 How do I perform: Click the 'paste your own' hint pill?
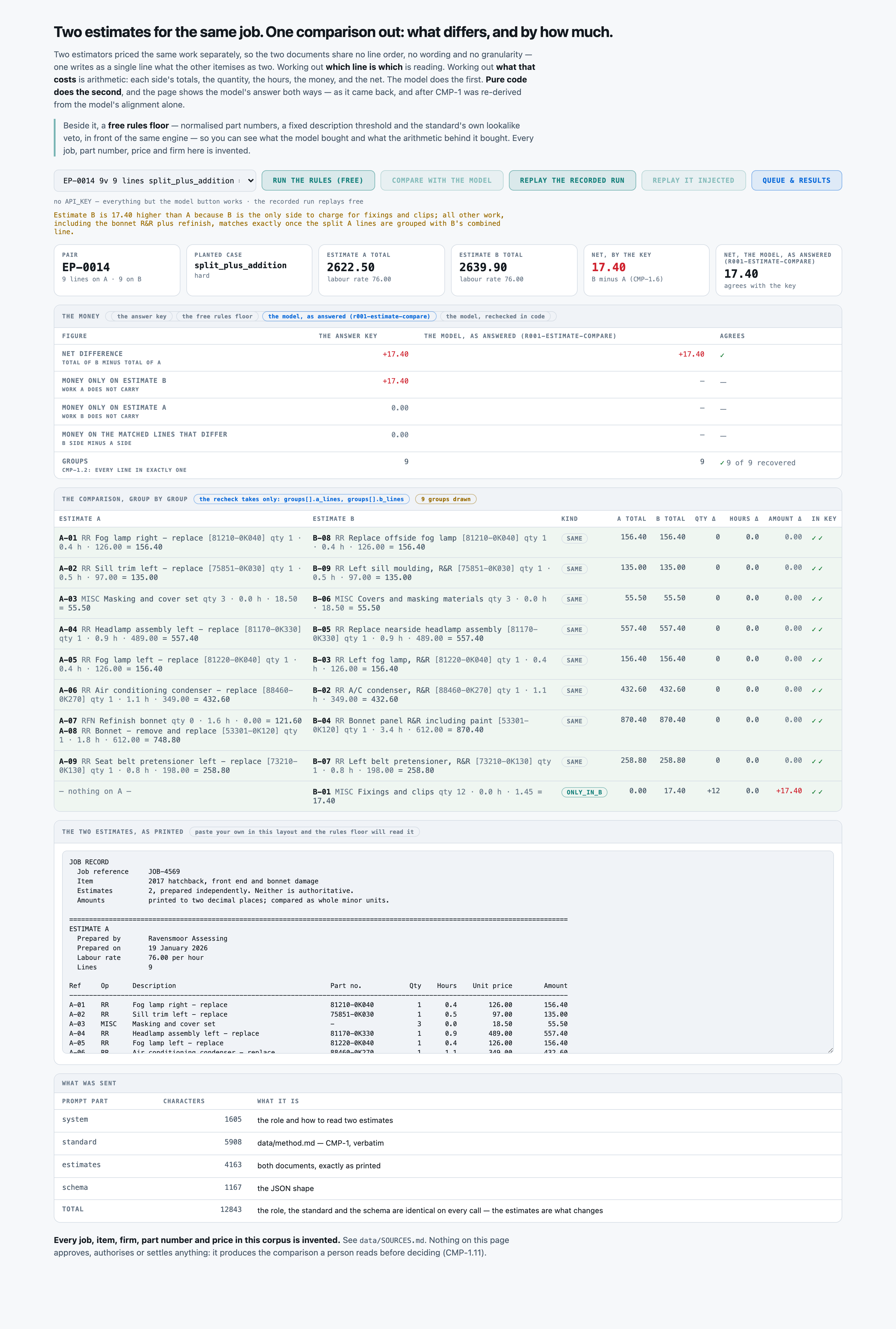[304, 832]
